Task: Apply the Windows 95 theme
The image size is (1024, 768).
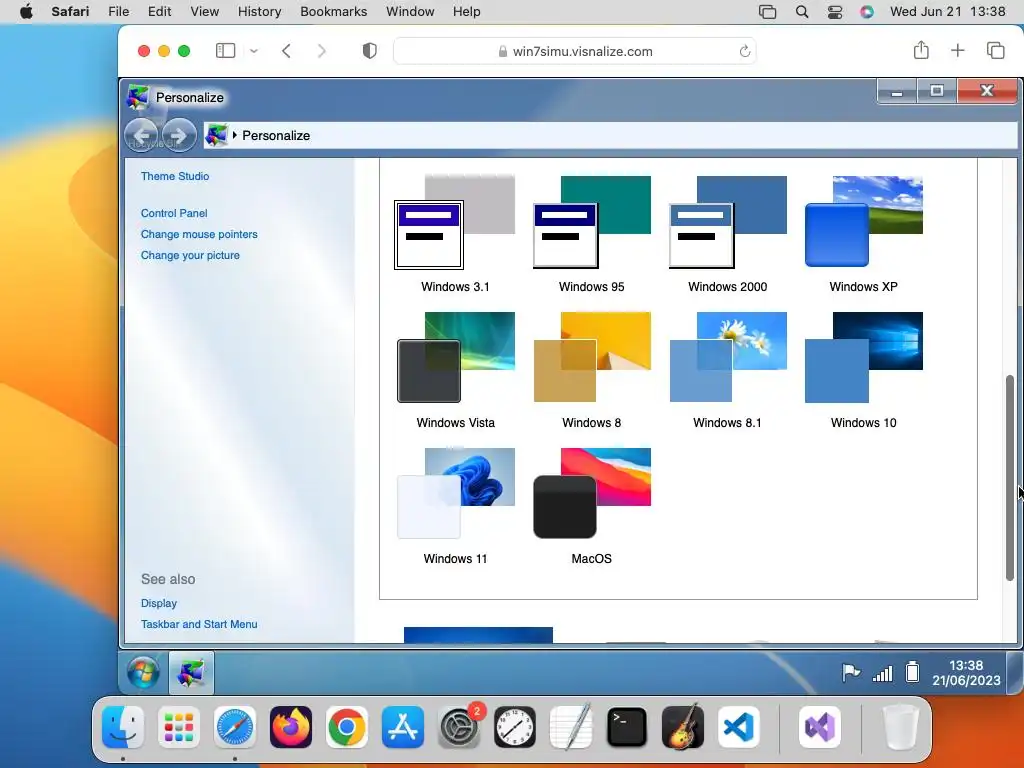Action: 592,222
